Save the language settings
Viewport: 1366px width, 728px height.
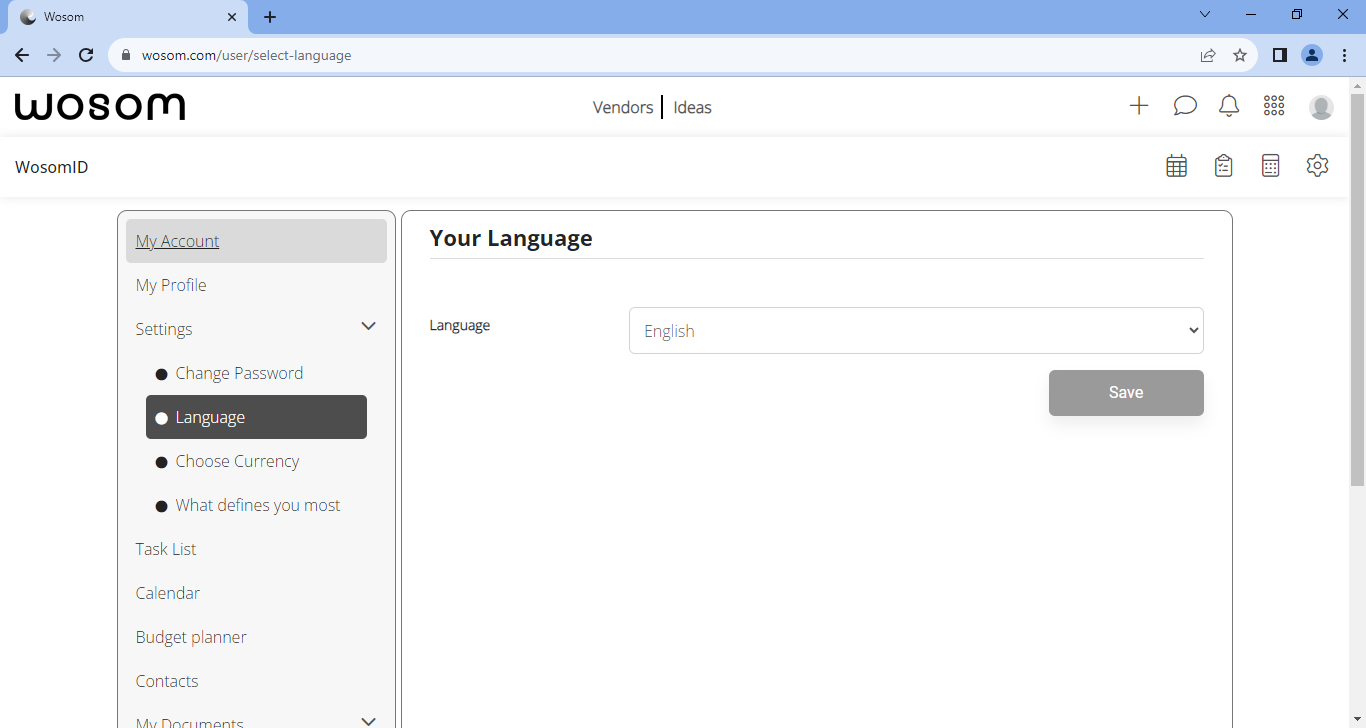[x=1126, y=392]
